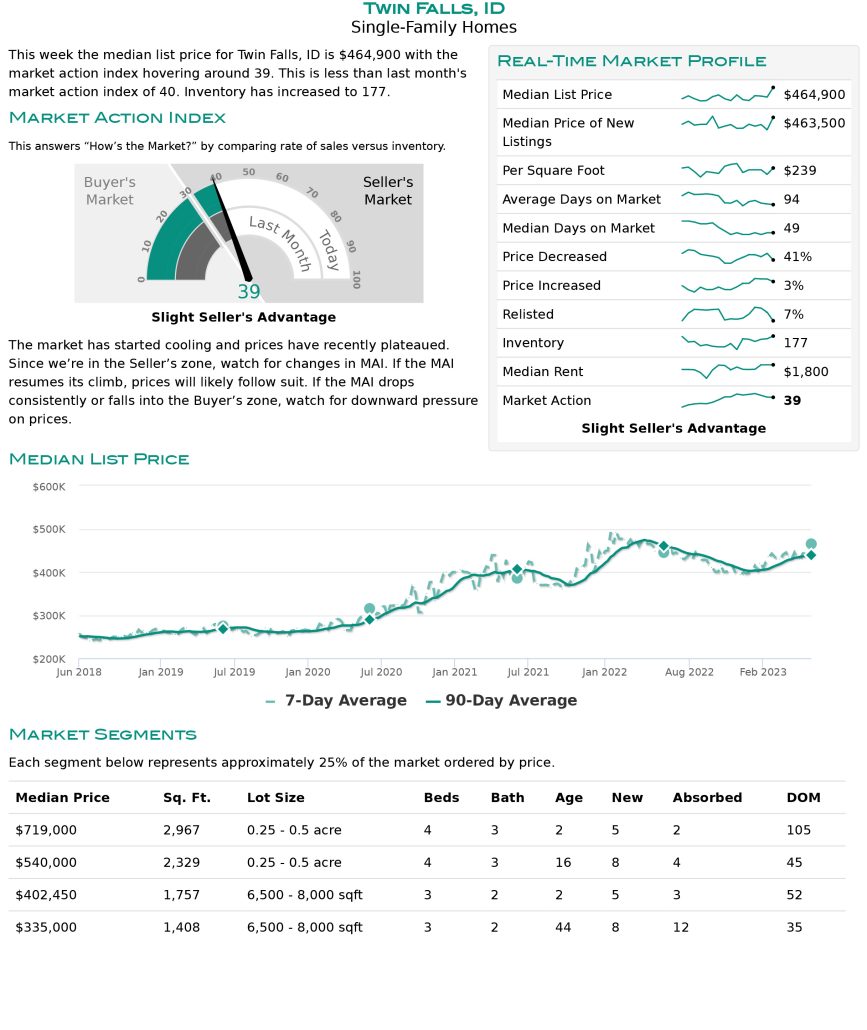867x1030 pixels.
Task: Toggle the 7-Day Average legend series
Action: pos(336,701)
